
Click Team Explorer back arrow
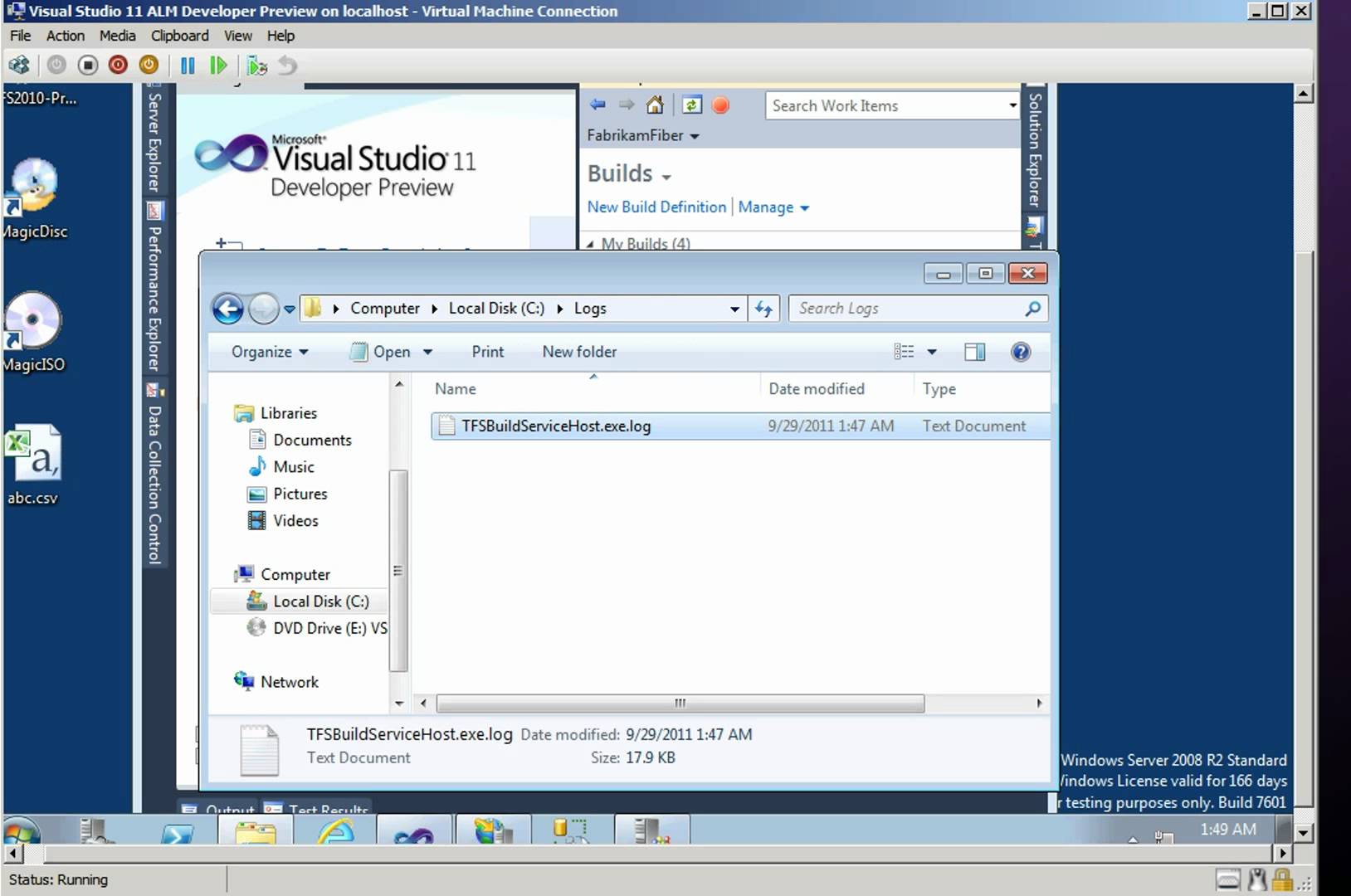597,105
